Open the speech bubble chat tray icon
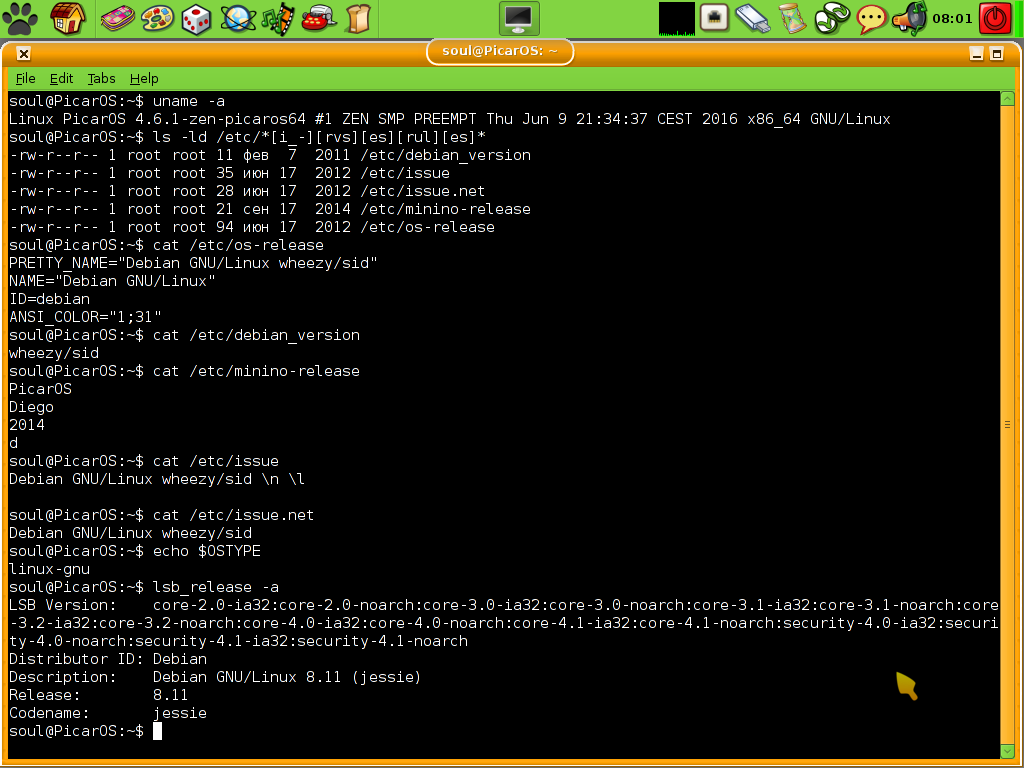 871,19
